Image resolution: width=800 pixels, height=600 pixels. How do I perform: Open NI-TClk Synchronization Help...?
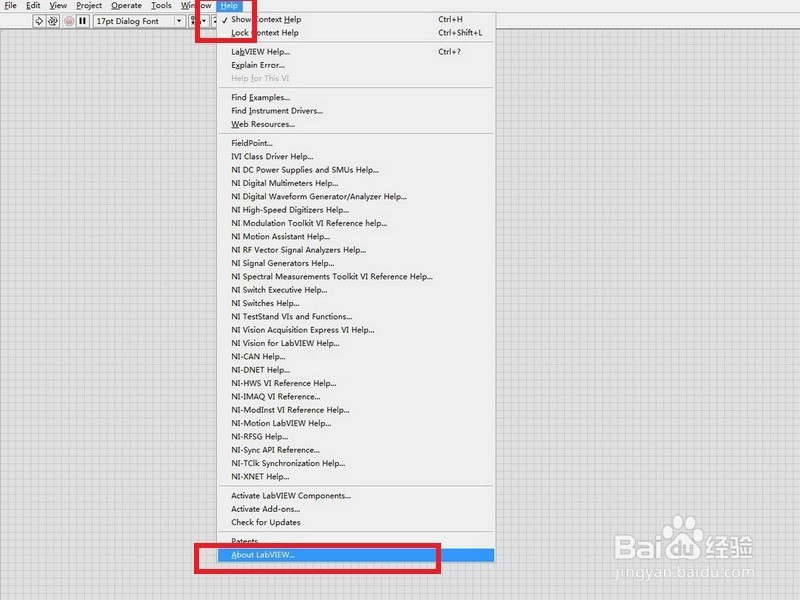tap(356, 463)
